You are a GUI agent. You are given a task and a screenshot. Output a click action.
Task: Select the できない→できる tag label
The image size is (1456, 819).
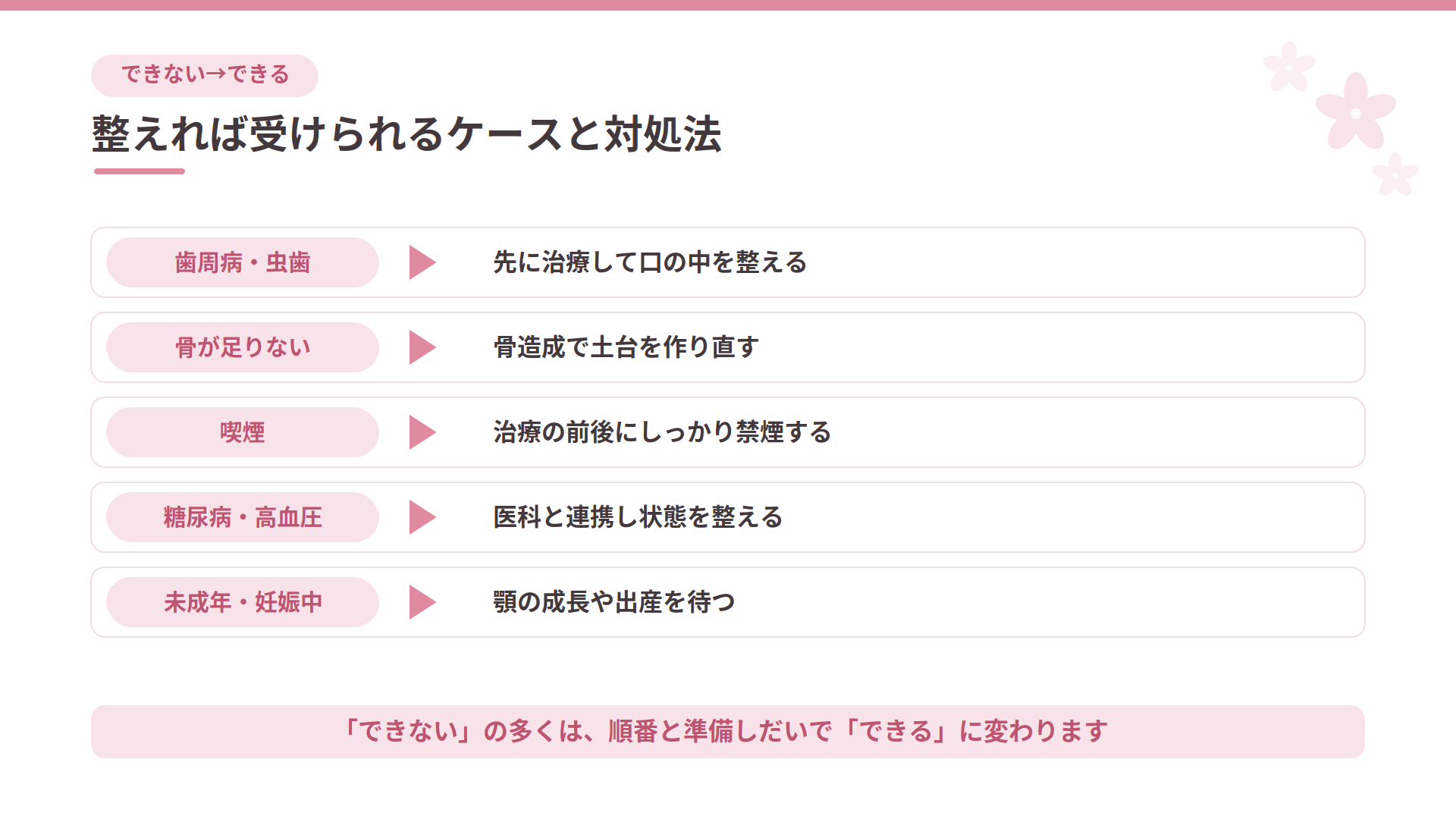(205, 75)
